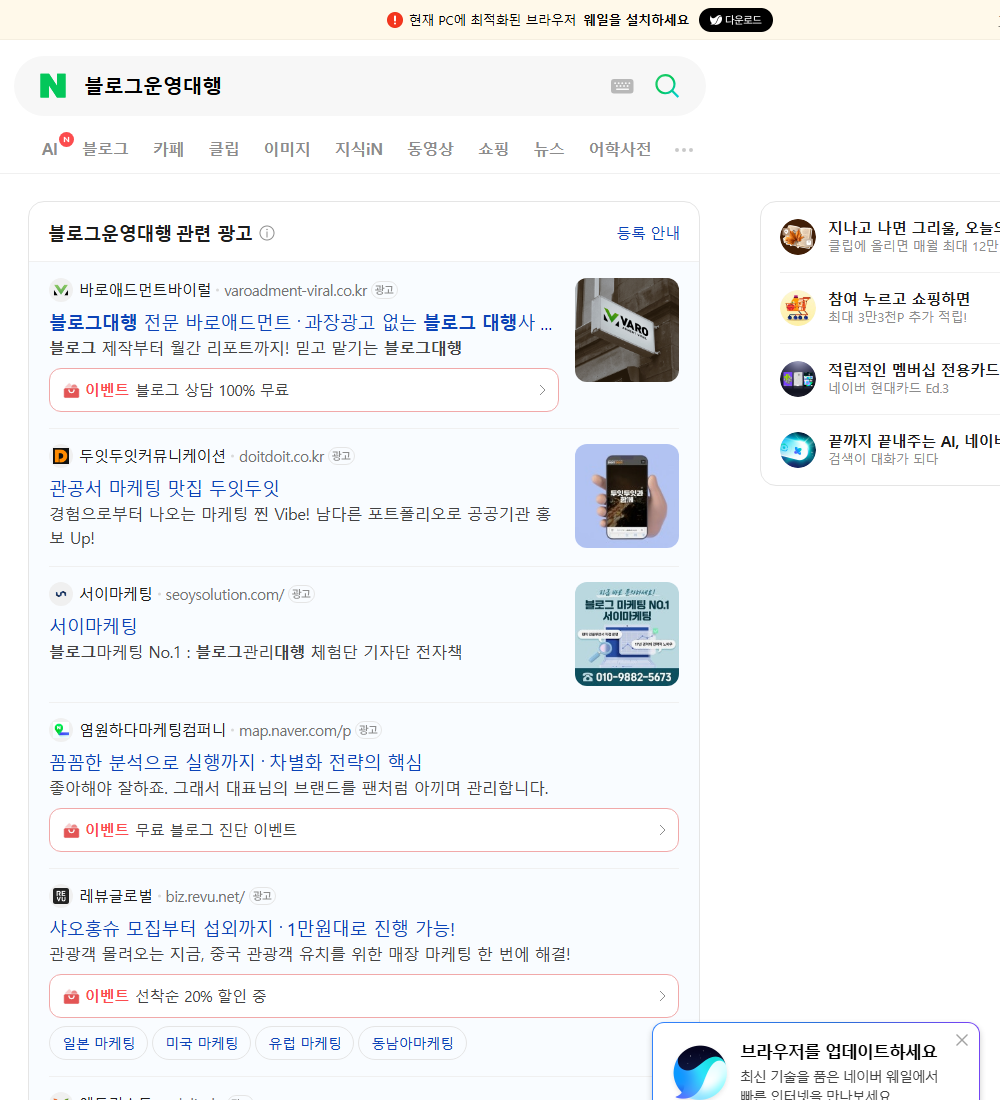Click the varoadment-viral.co.kr URL text

click(295, 290)
